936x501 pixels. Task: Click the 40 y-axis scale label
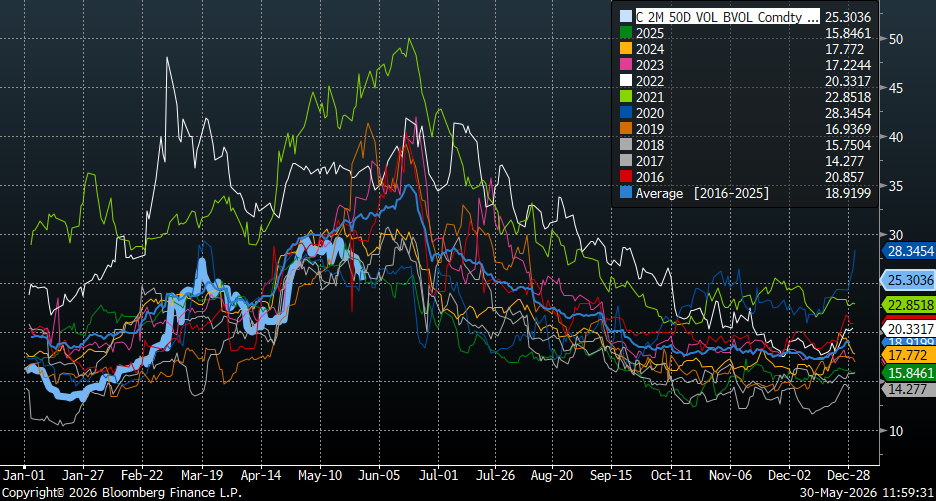click(895, 137)
